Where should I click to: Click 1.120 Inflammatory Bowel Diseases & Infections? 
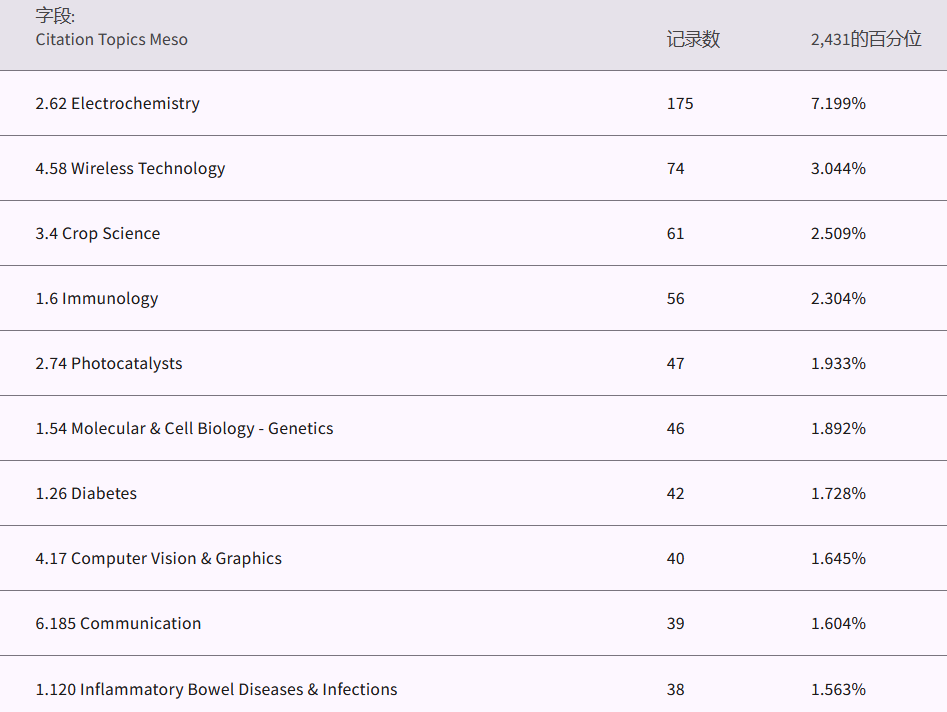click(216, 689)
